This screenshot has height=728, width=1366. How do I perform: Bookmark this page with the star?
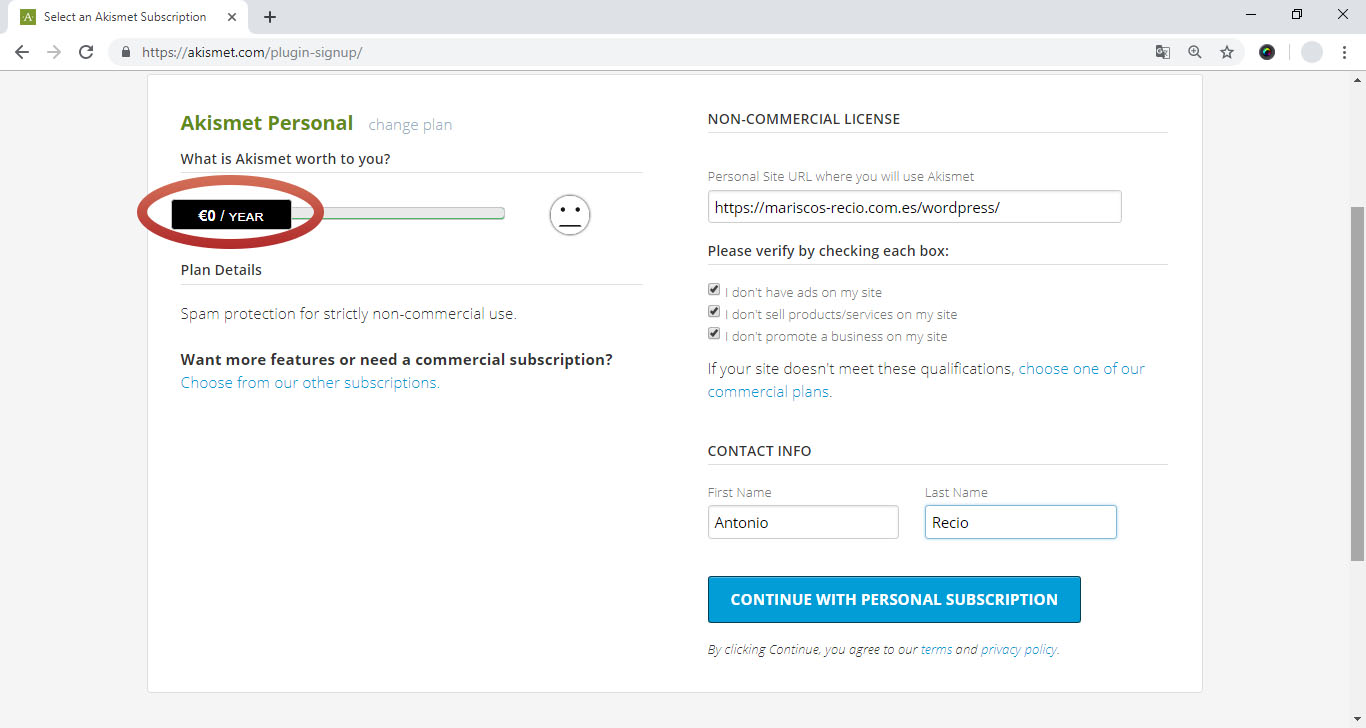point(1227,52)
